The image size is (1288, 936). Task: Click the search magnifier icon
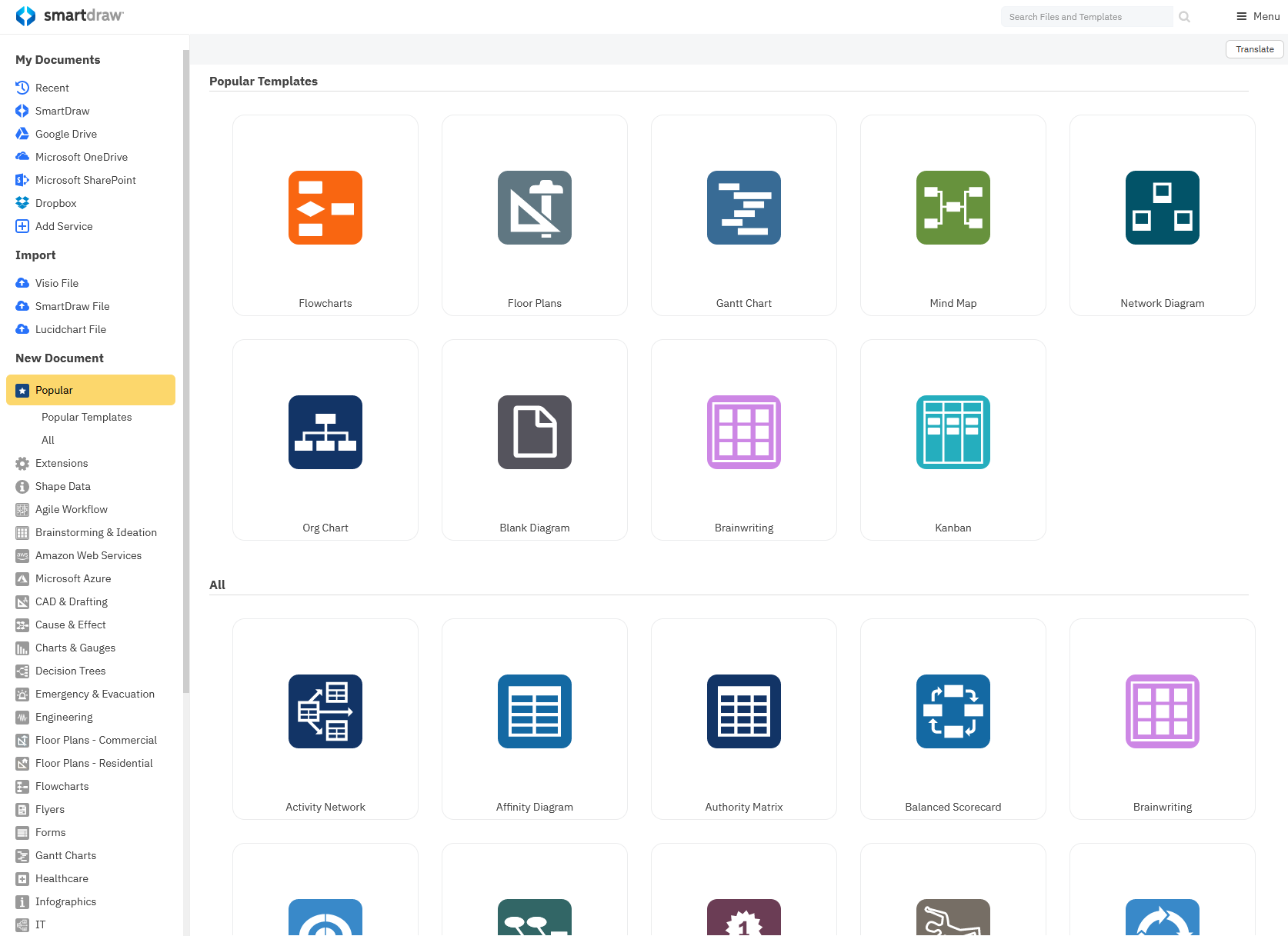coord(1185,17)
